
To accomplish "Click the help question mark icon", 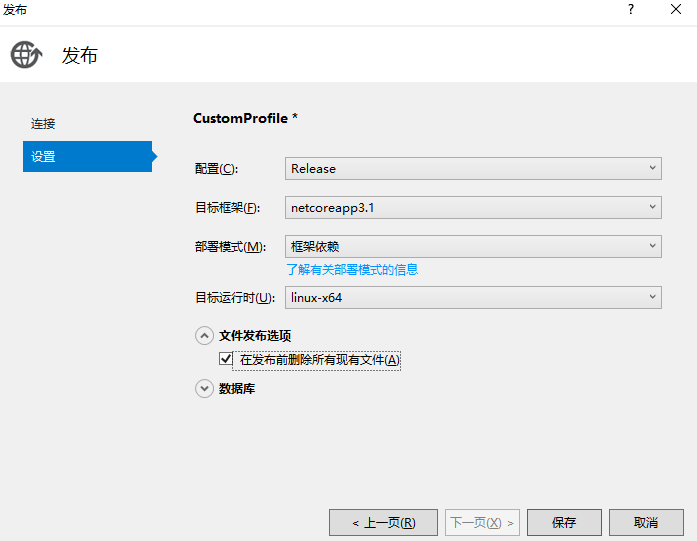I will pos(631,9).
